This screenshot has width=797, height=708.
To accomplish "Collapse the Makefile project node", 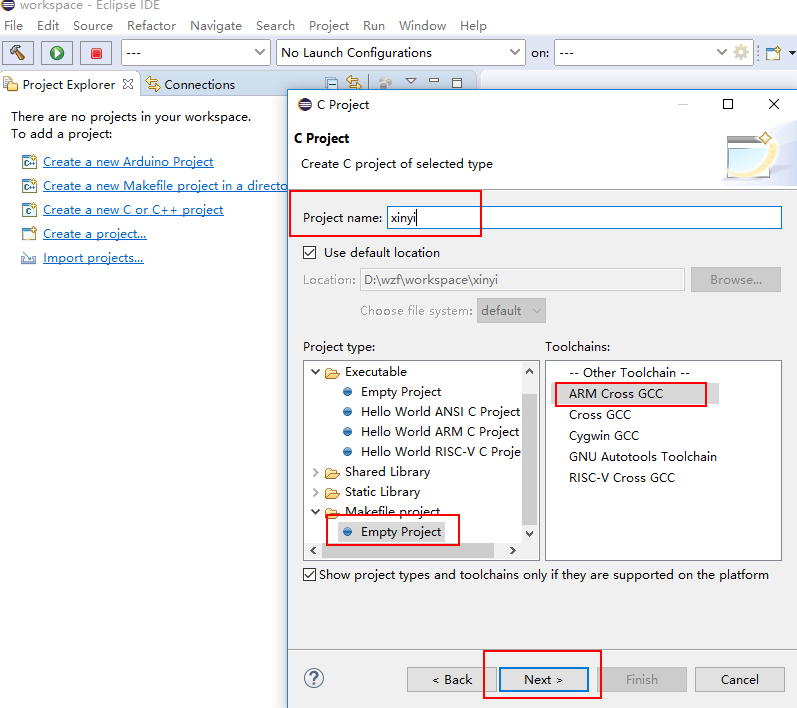I will pyautogui.click(x=316, y=511).
